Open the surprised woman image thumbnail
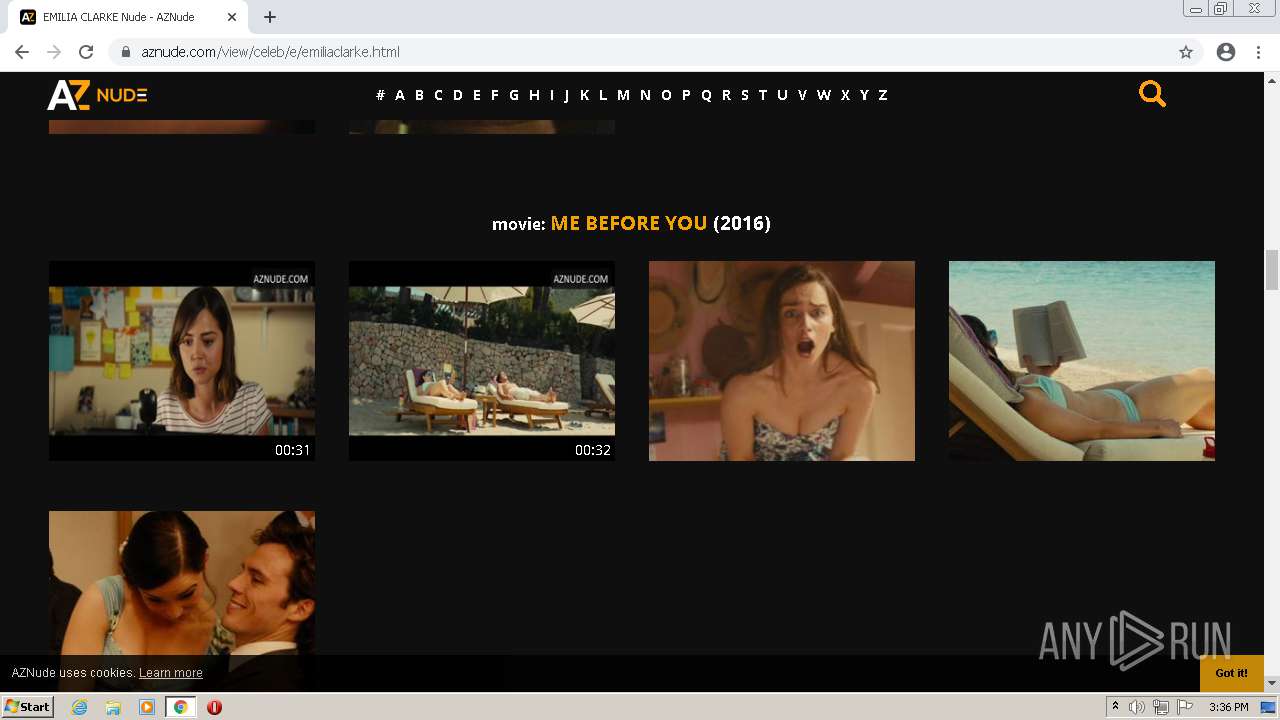Screen dimensions: 1280x720 [x=782, y=361]
